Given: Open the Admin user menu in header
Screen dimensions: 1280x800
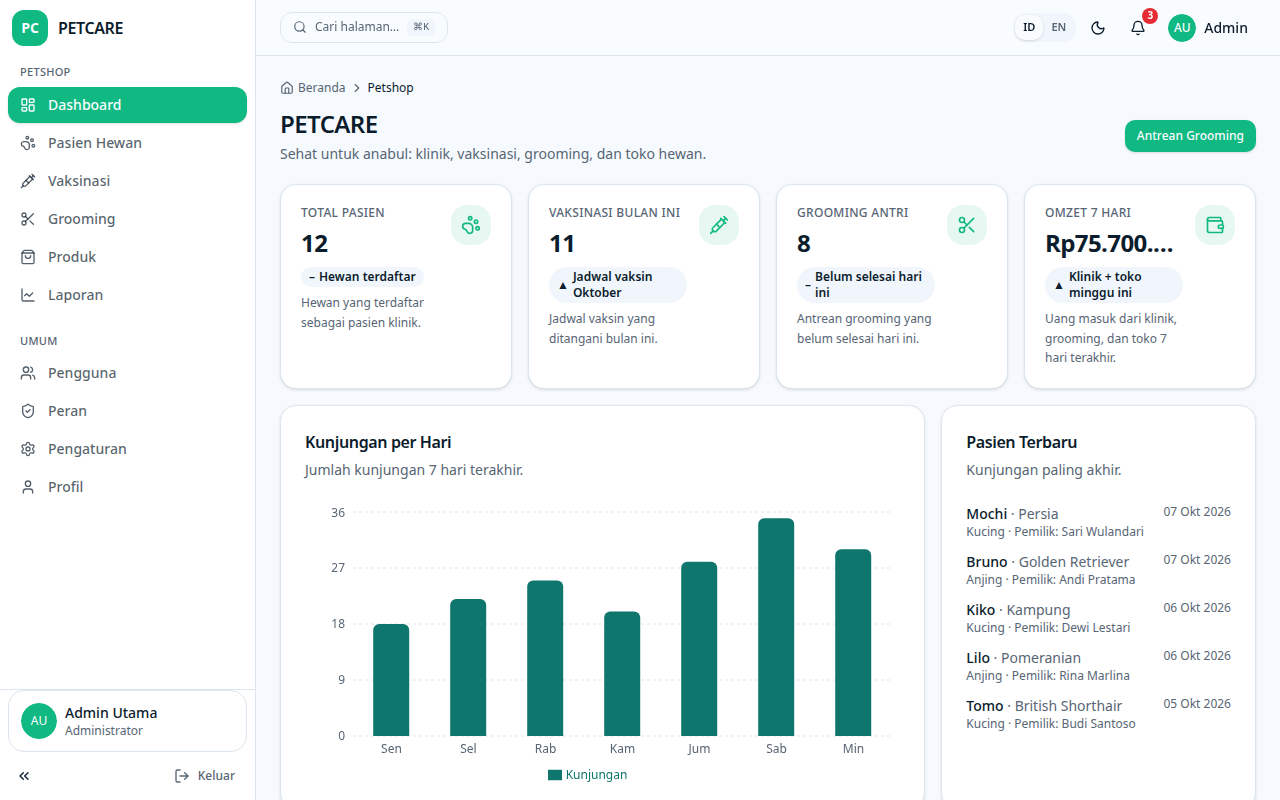Looking at the screenshot, I should [1208, 28].
